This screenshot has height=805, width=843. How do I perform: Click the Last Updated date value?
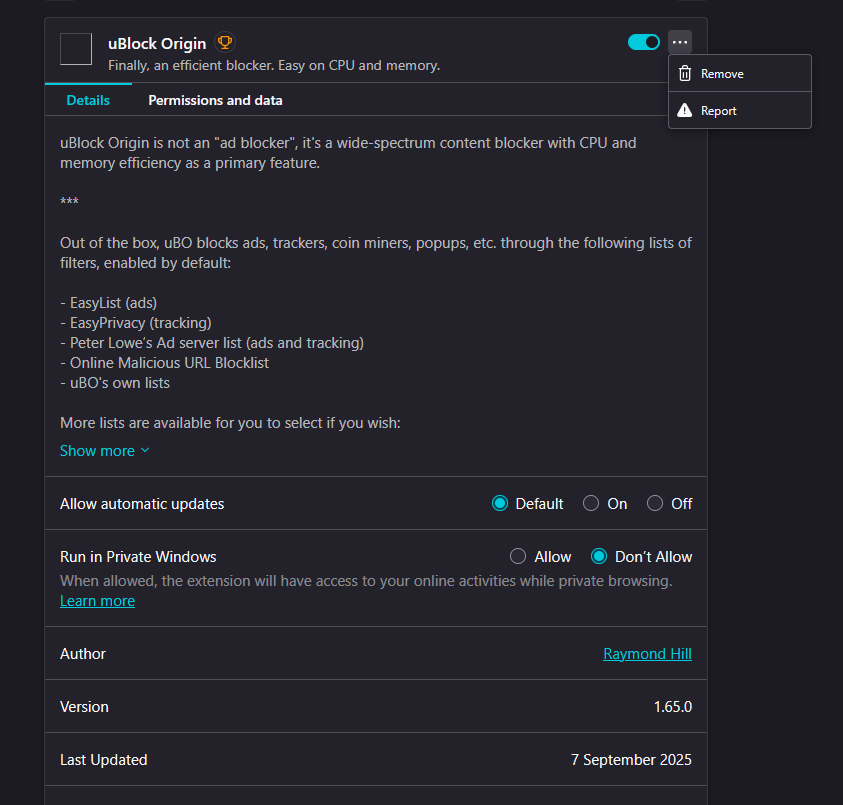(x=631, y=760)
